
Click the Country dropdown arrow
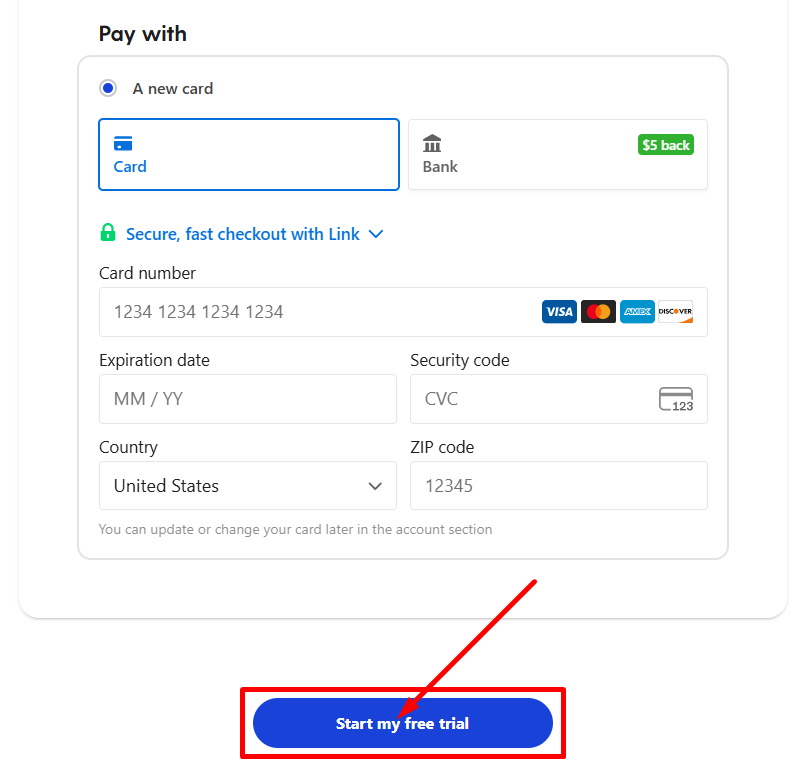tap(375, 486)
